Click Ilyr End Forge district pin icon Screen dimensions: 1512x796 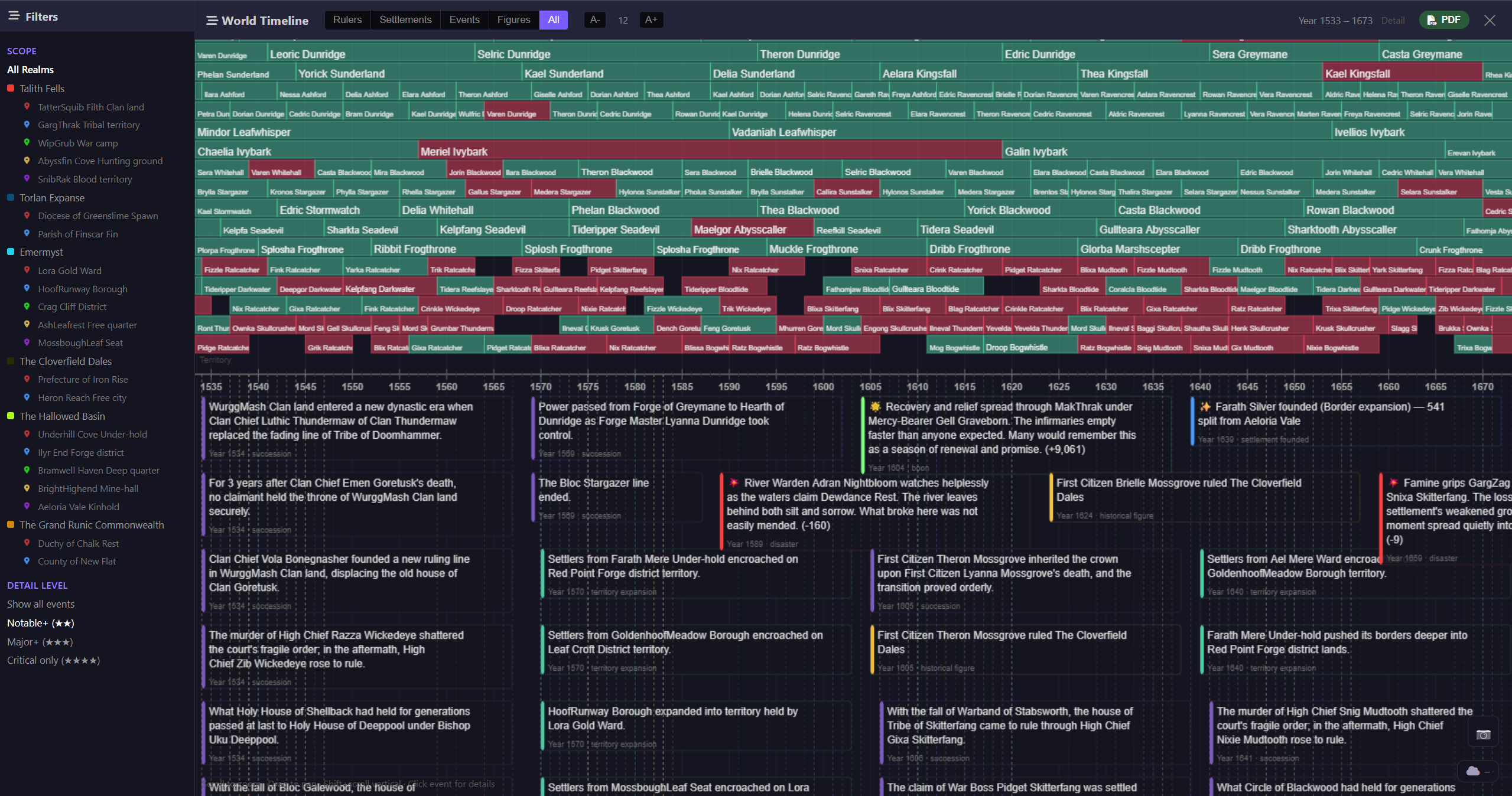pyautogui.click(x=27, y=452)
